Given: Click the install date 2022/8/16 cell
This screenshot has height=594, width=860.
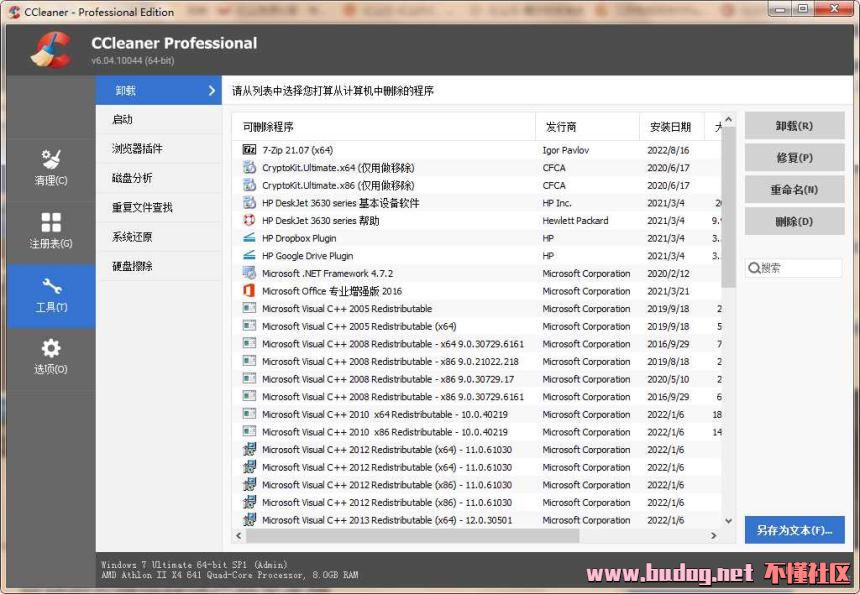Looking at the screenshot, I should coord(668,150).
